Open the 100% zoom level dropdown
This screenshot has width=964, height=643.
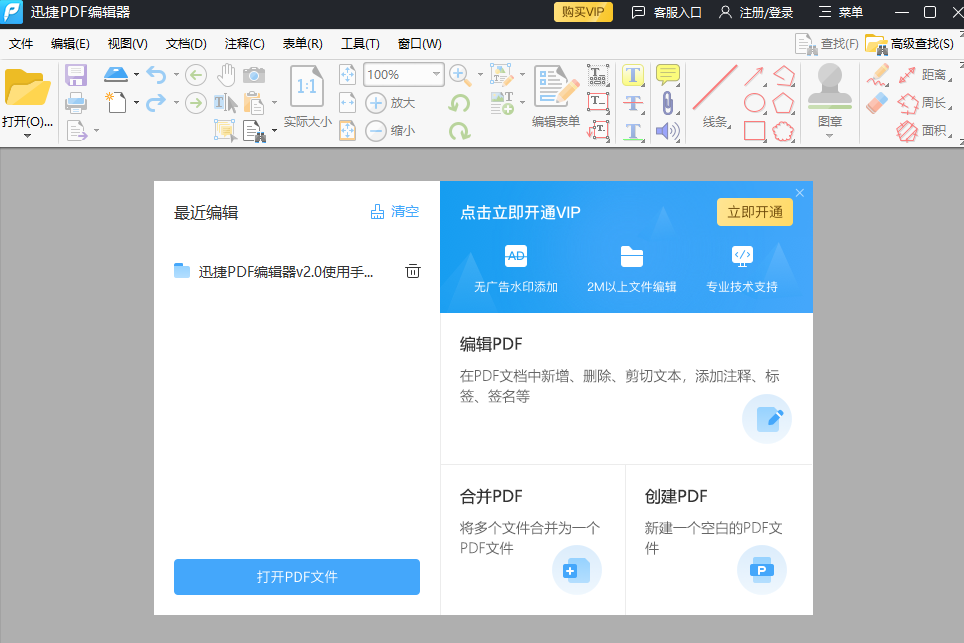coord(436,74)
